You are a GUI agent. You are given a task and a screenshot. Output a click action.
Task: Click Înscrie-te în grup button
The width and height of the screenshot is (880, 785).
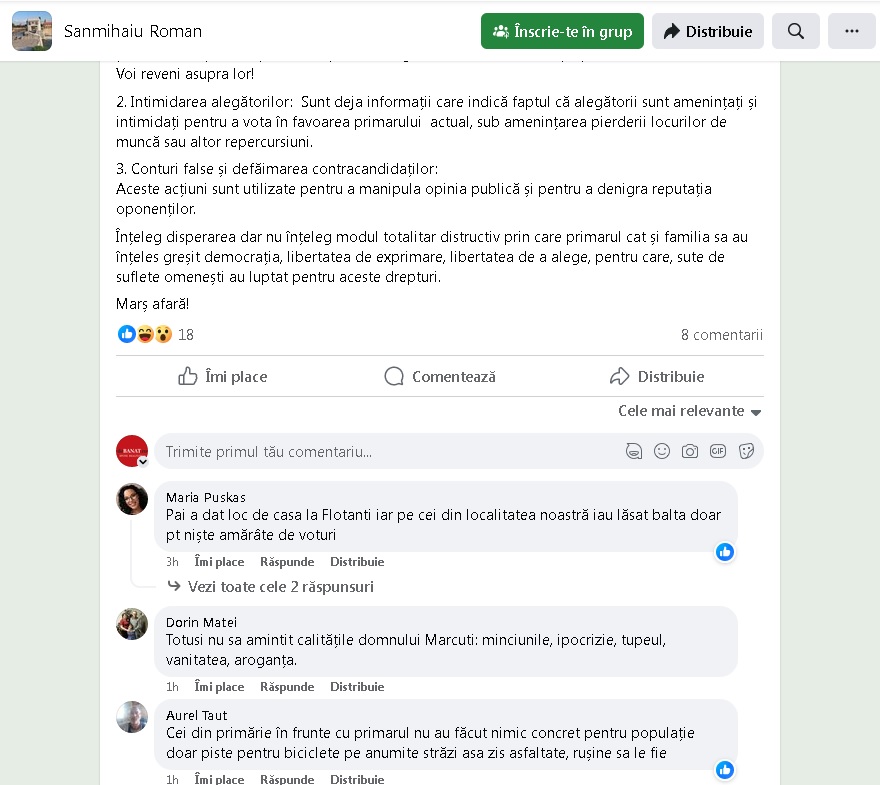(562, 31)
